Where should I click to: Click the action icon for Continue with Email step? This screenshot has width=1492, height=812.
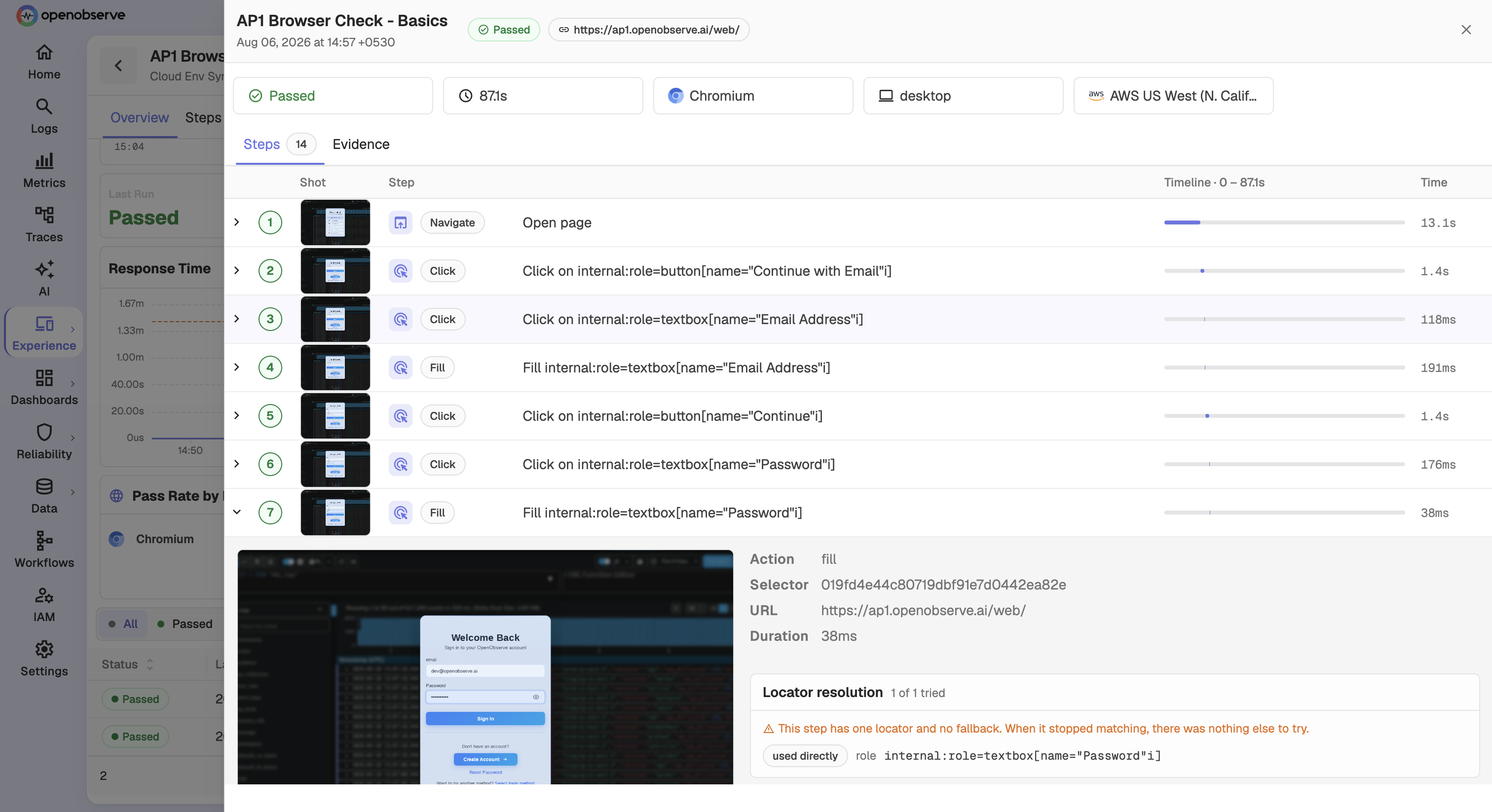point(400,271)
